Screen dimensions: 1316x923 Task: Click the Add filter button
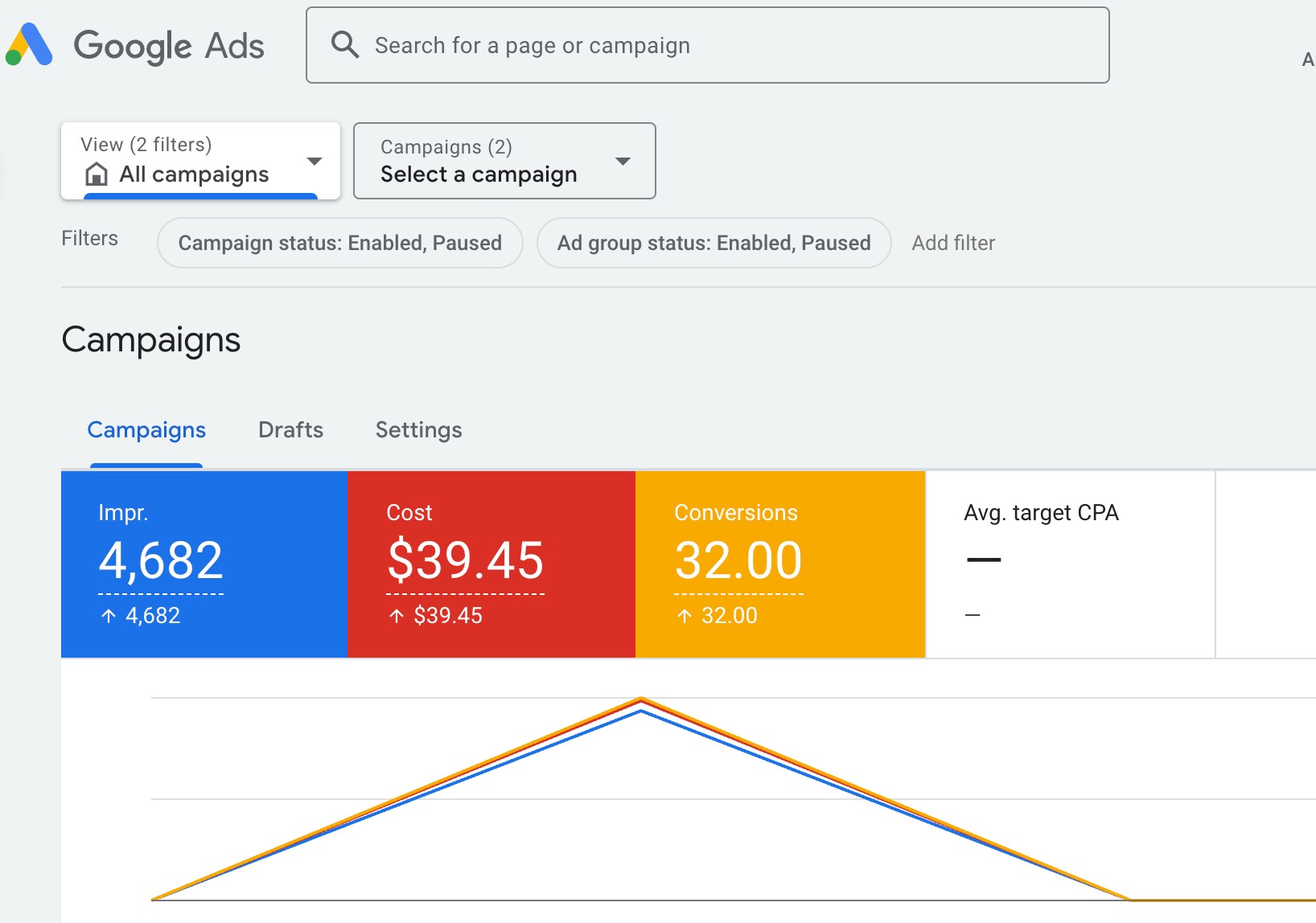tap(953, 243)
